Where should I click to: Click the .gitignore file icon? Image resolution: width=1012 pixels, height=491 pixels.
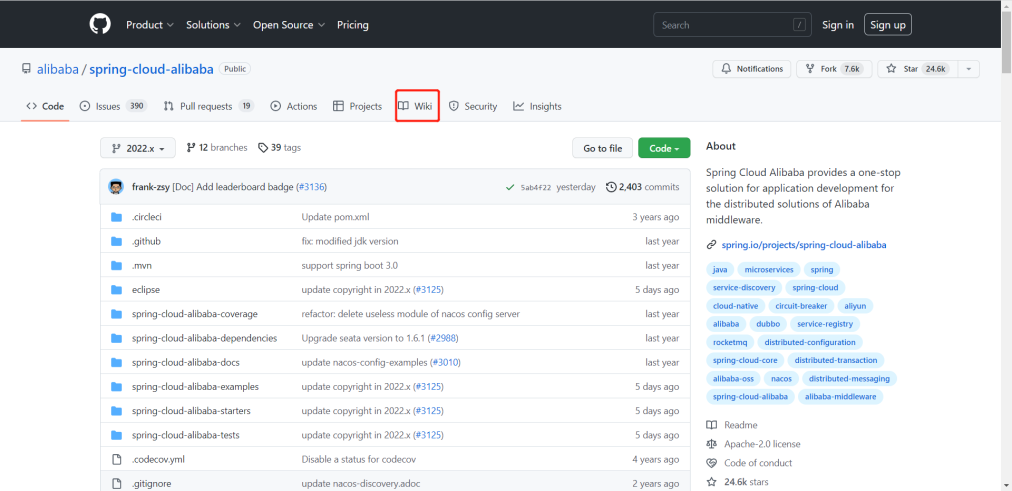[x=117, y=483]
